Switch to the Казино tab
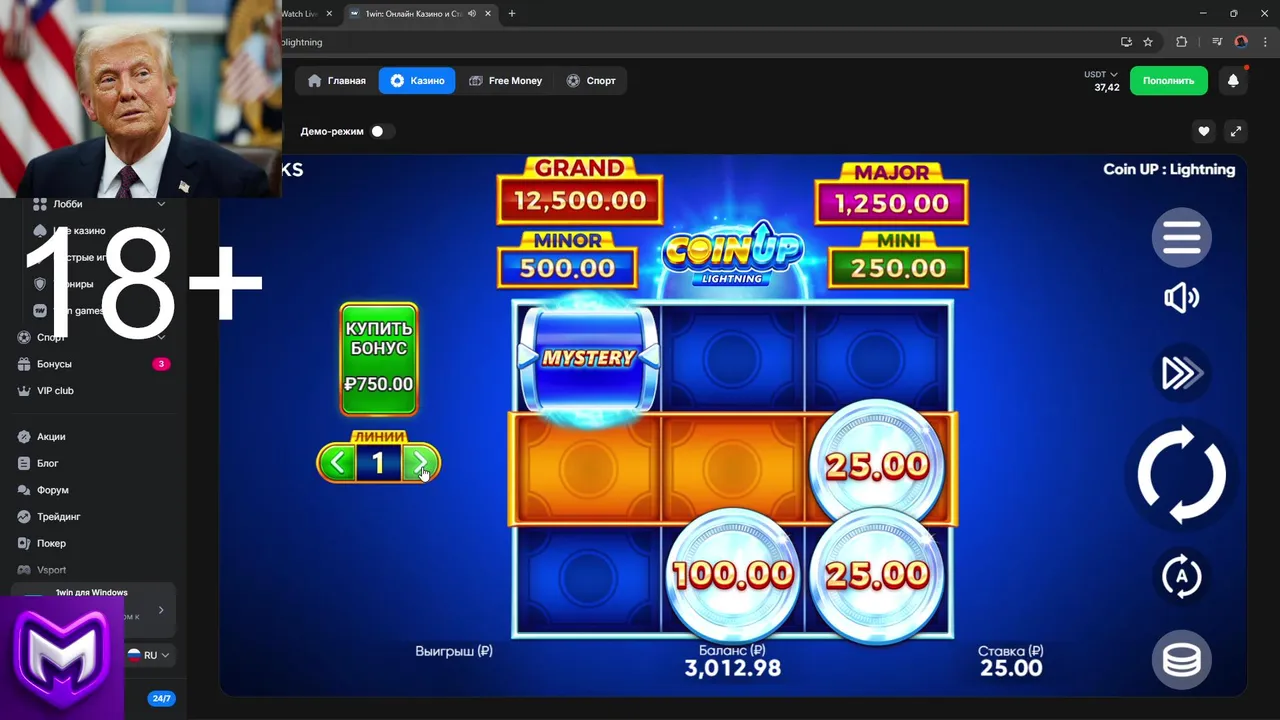The image size is (1280, 720). 417,81
